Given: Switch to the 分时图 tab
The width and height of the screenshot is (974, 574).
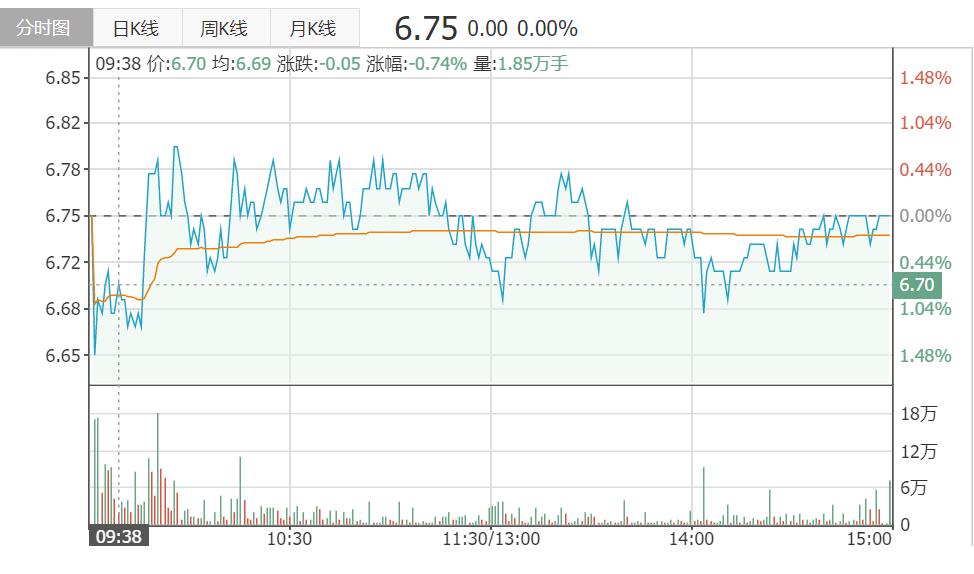Looking at the screenshot, I should (x=46, y=27).
